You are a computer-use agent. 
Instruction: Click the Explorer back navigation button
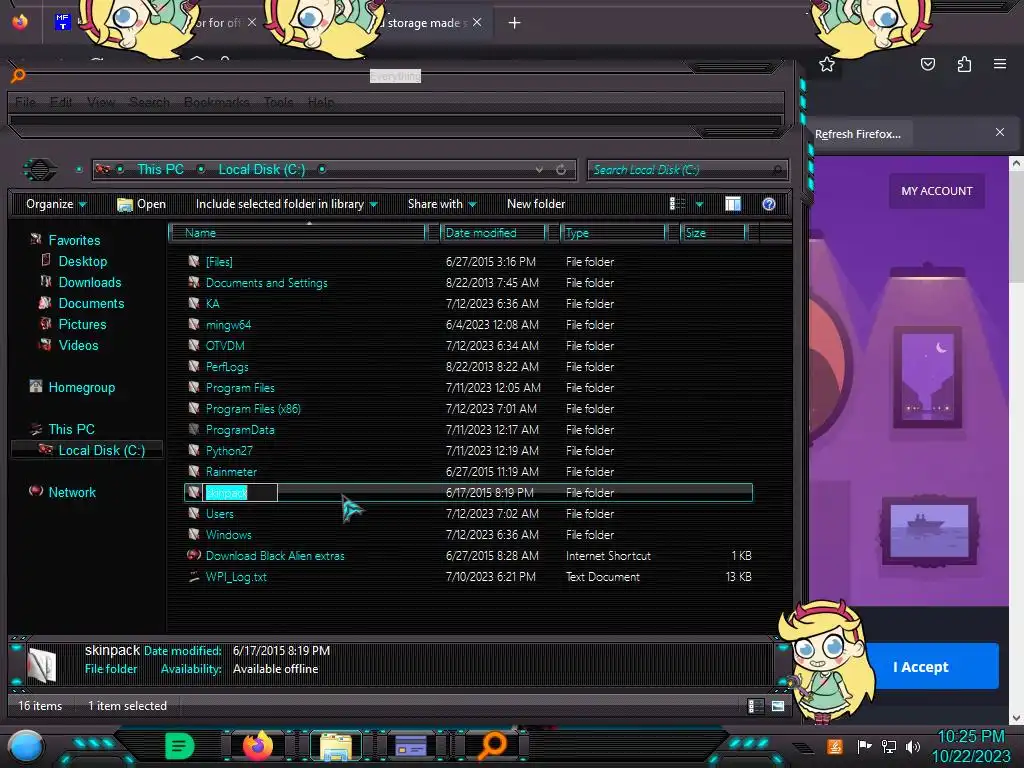(x=39, y=170)
